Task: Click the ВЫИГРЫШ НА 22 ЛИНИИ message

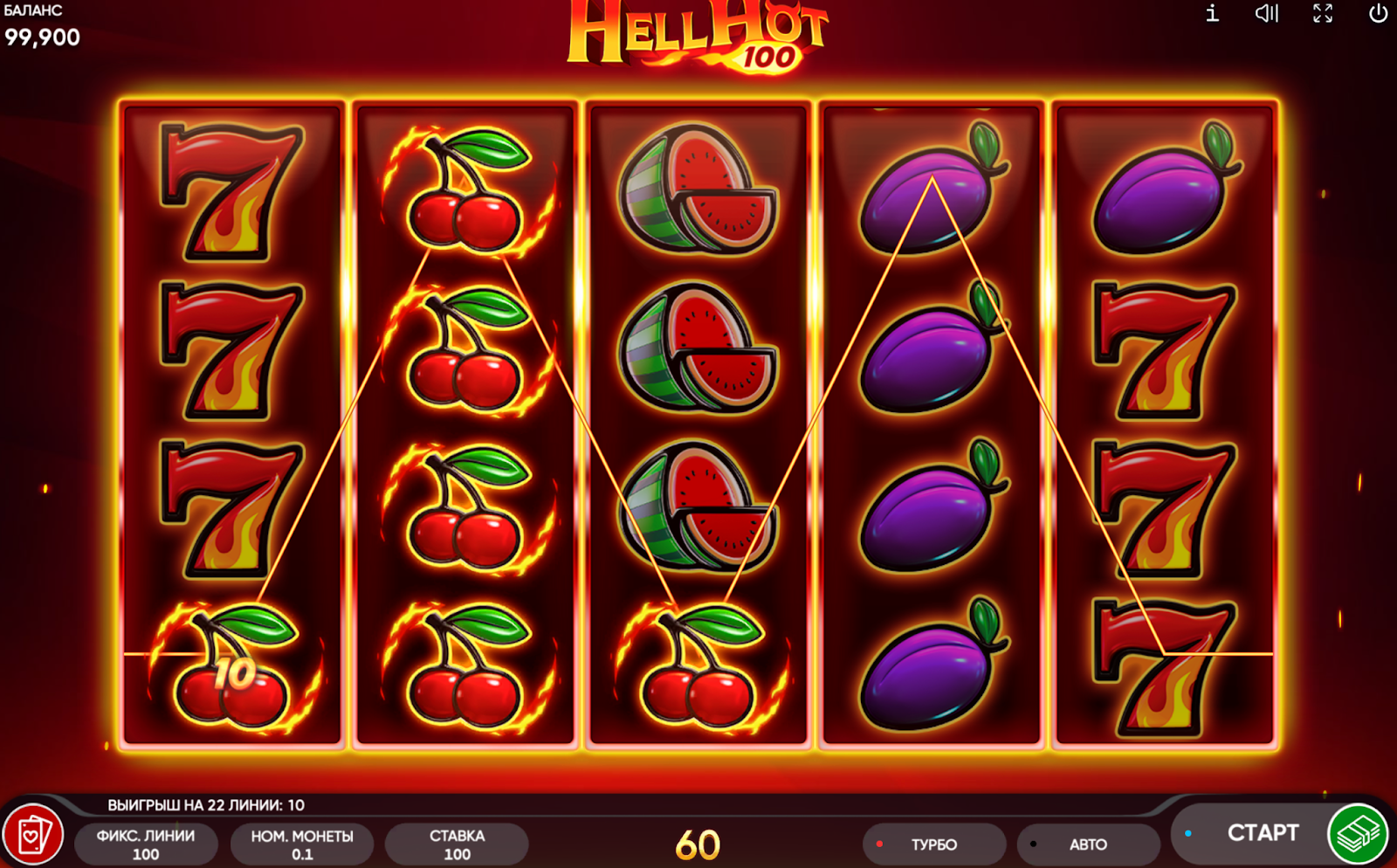Action: pos(206,805)
